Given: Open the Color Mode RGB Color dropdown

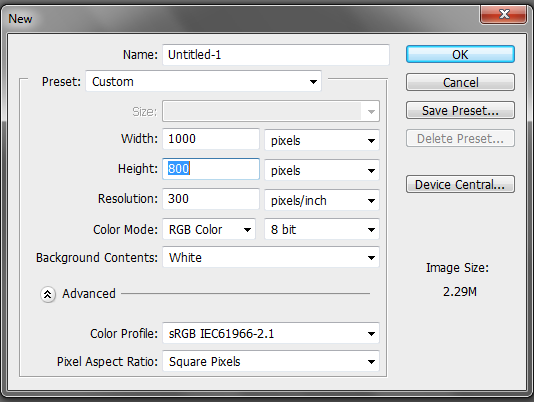Looking at the screenshot, I should tap(209, 229).
